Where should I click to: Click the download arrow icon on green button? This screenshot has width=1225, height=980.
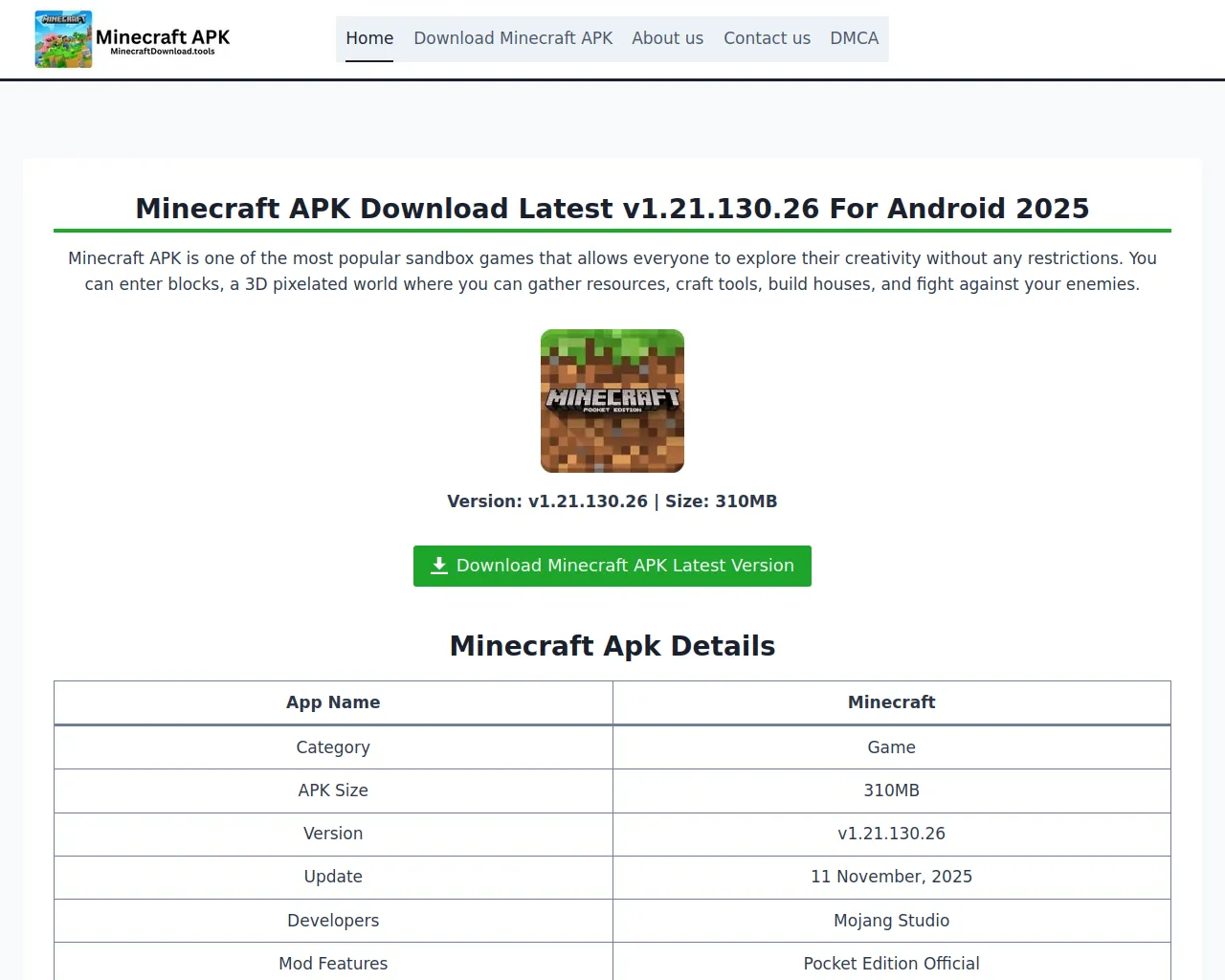[x=439, y=566]
